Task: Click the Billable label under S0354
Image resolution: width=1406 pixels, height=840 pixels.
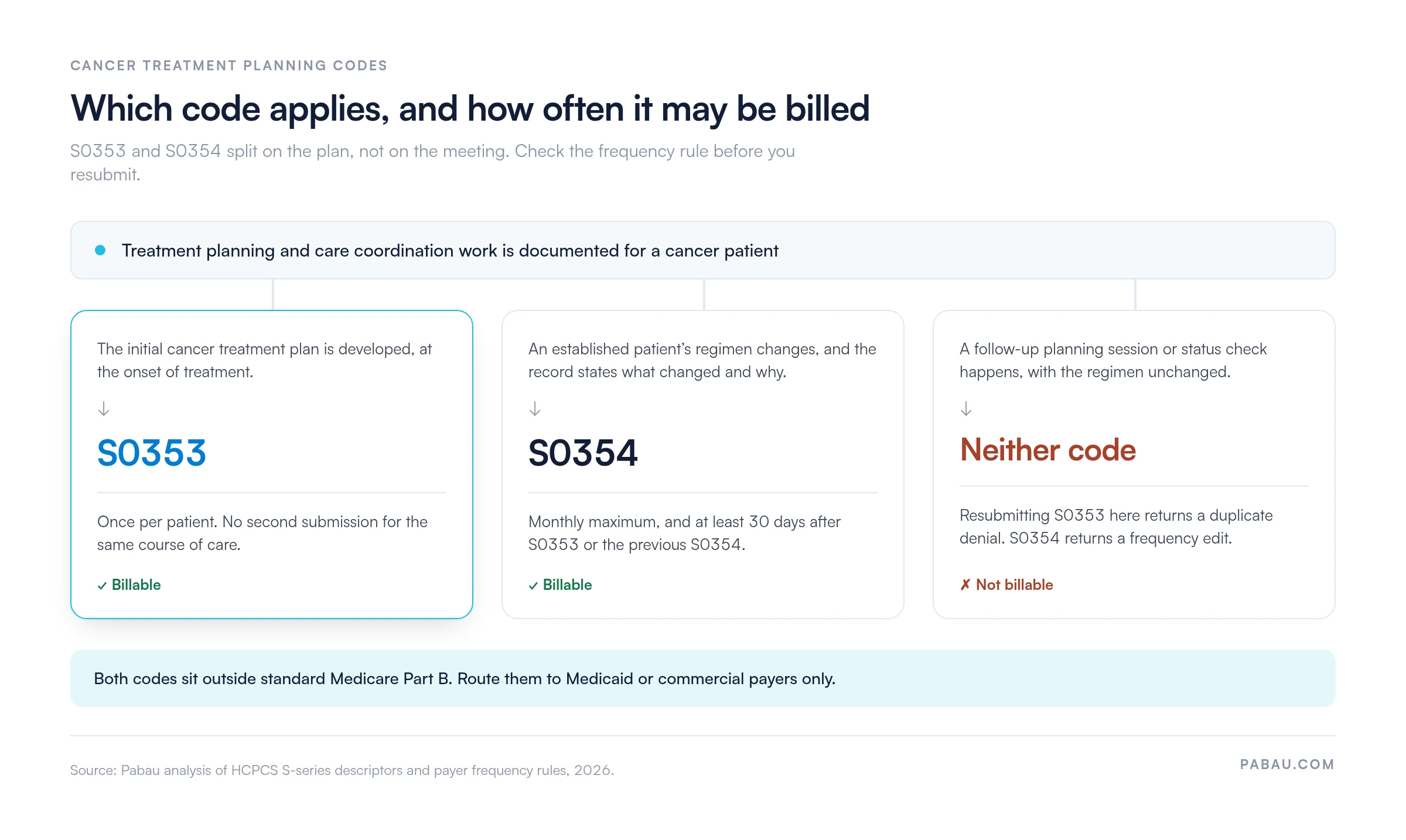Action: click(x=567, y=585)
